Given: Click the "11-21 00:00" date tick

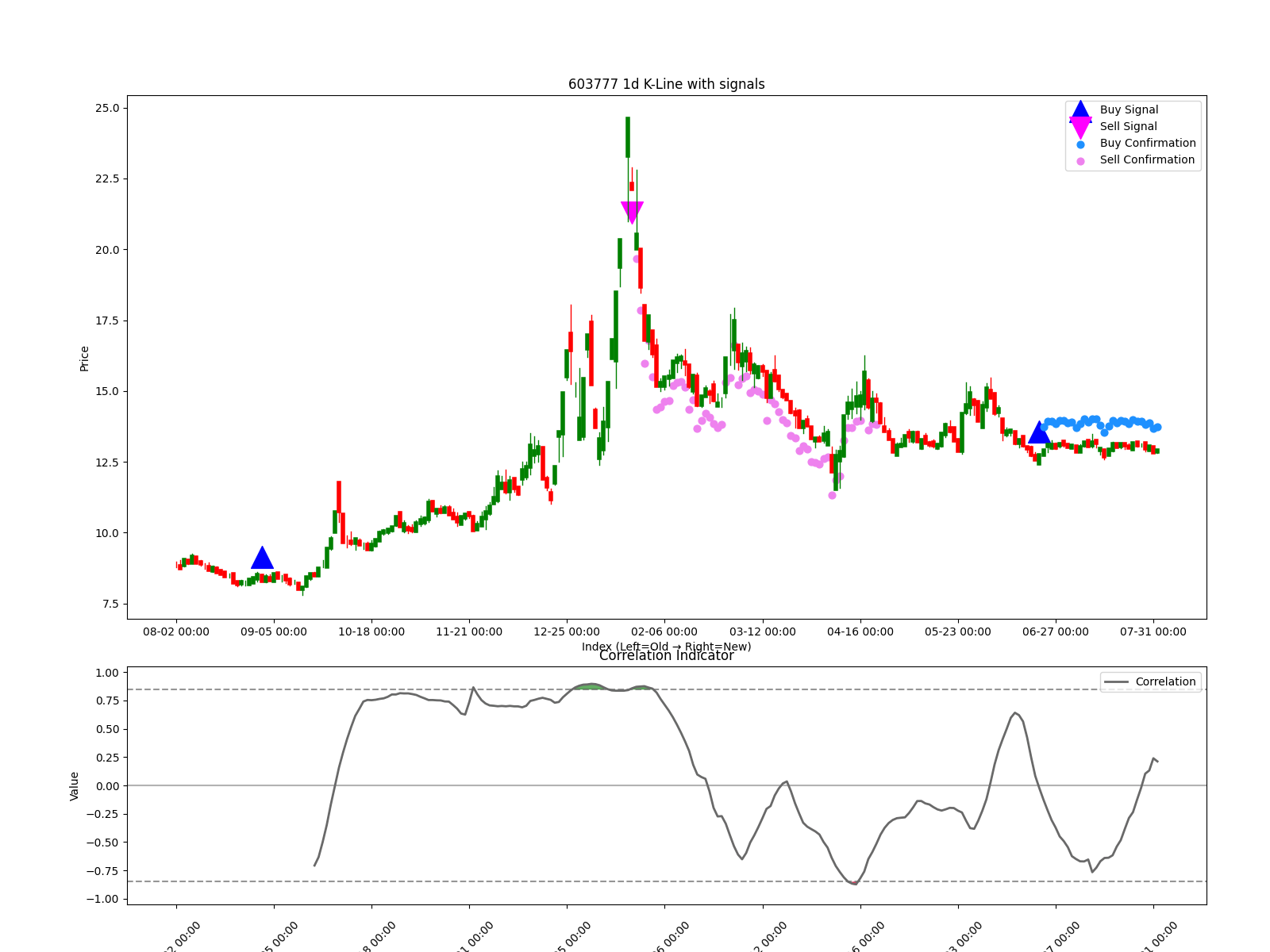Looking at the screenshot, I should (469, 632).
